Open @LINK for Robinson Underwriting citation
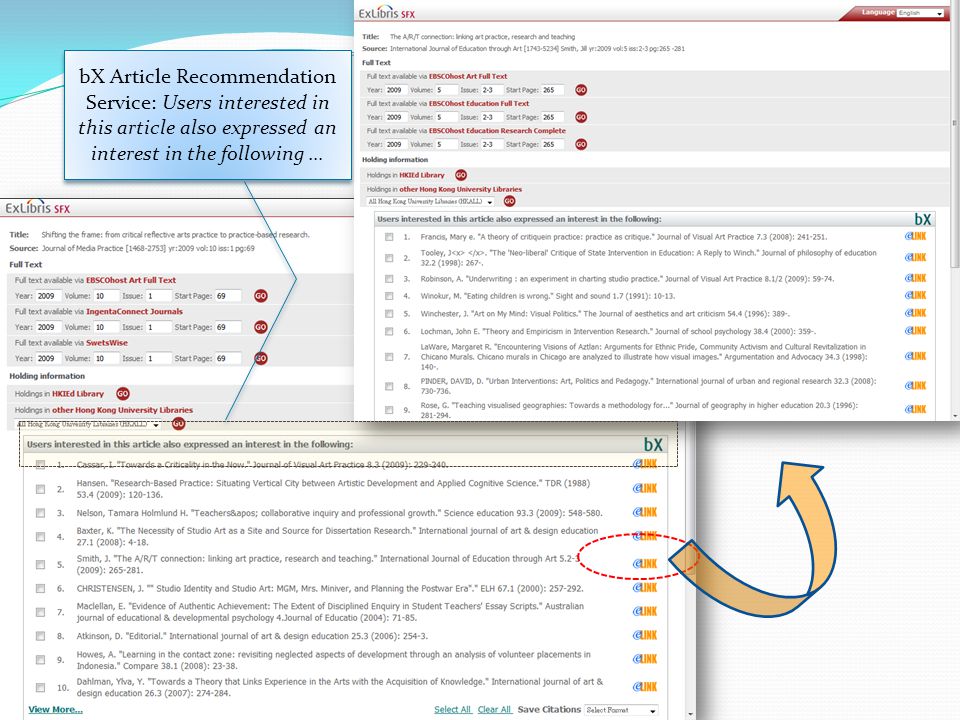 915,278
